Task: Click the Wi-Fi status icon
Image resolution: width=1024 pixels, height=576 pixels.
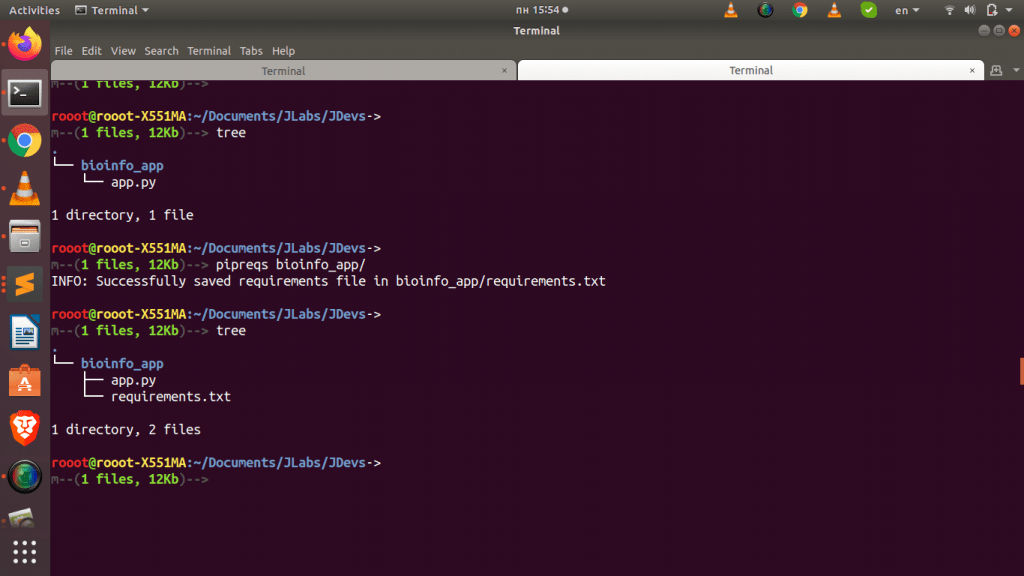Action: 948,10
